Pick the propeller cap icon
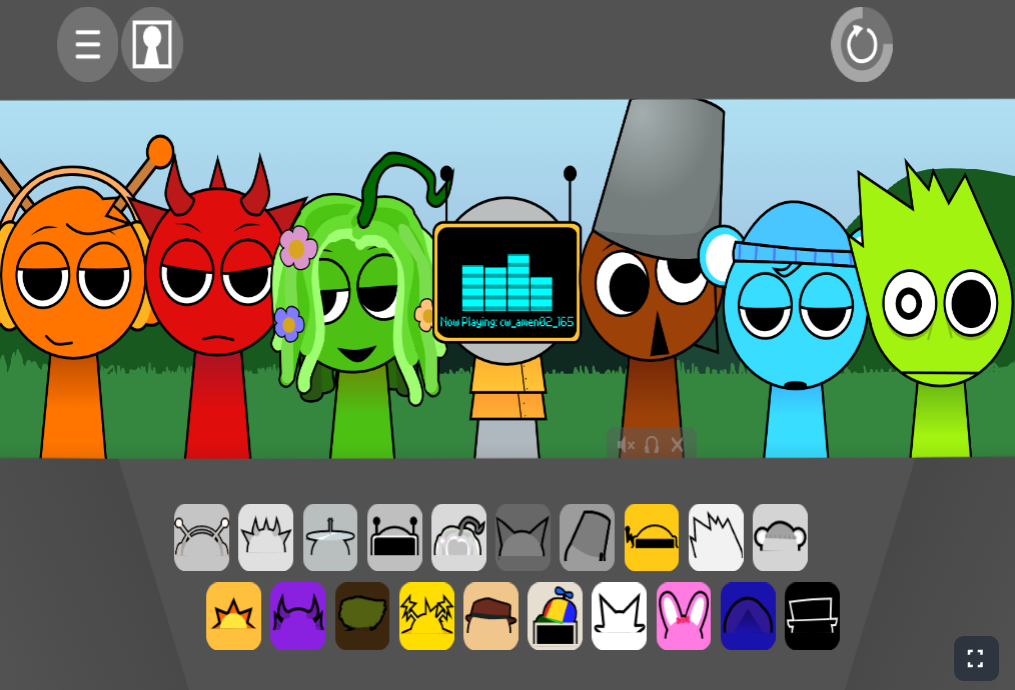This screenshot has height=690, width=1015. [555, 616]
